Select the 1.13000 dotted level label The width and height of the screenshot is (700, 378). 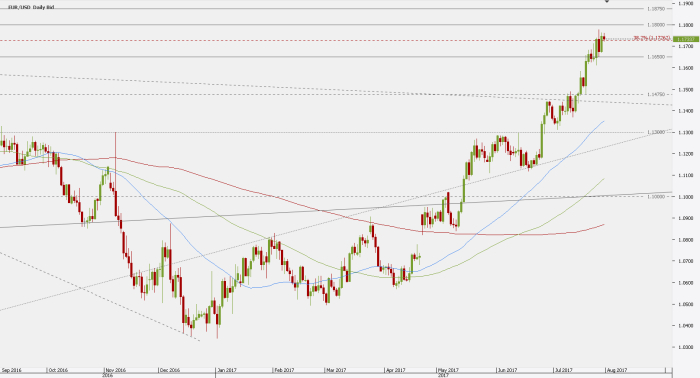point(656,132)
